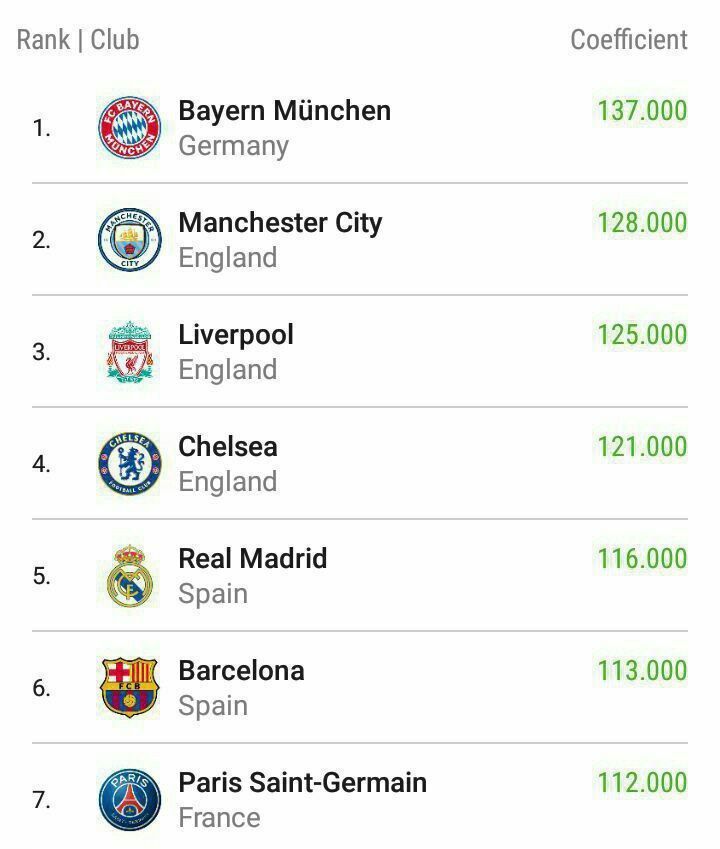
Task: Click the Liverpool club crest
Action: coord(129,352)
